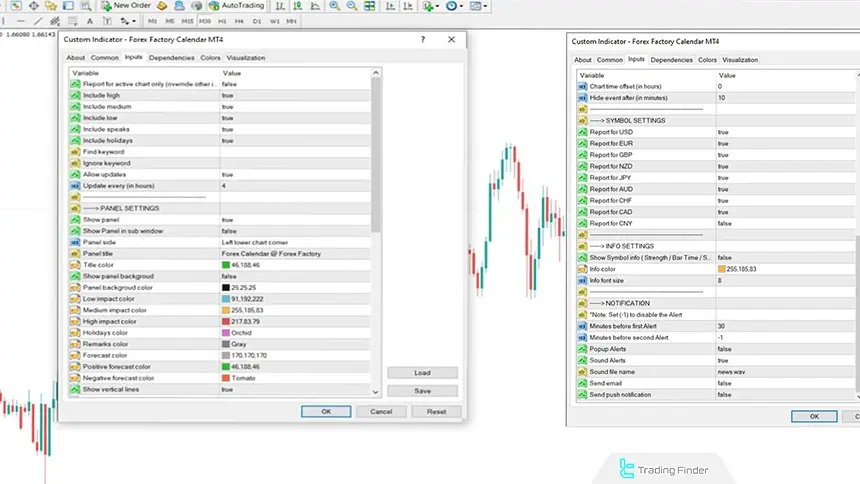
Task: Select the text 'A' drawing tool
Action: pos(90,21)
